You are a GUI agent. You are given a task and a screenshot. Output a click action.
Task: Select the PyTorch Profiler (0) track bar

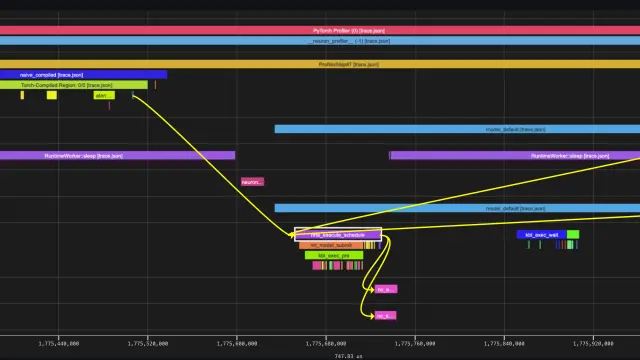[320, 31]
